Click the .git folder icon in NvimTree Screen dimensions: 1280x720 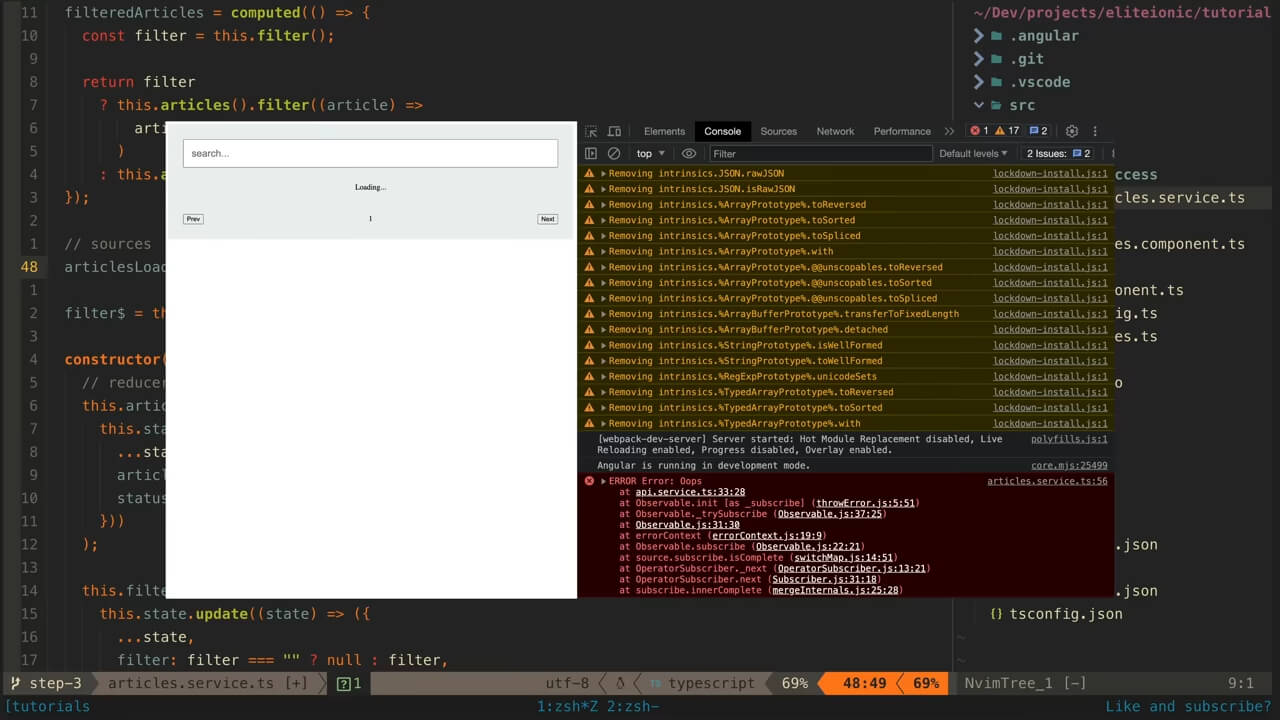pos(996,59)
